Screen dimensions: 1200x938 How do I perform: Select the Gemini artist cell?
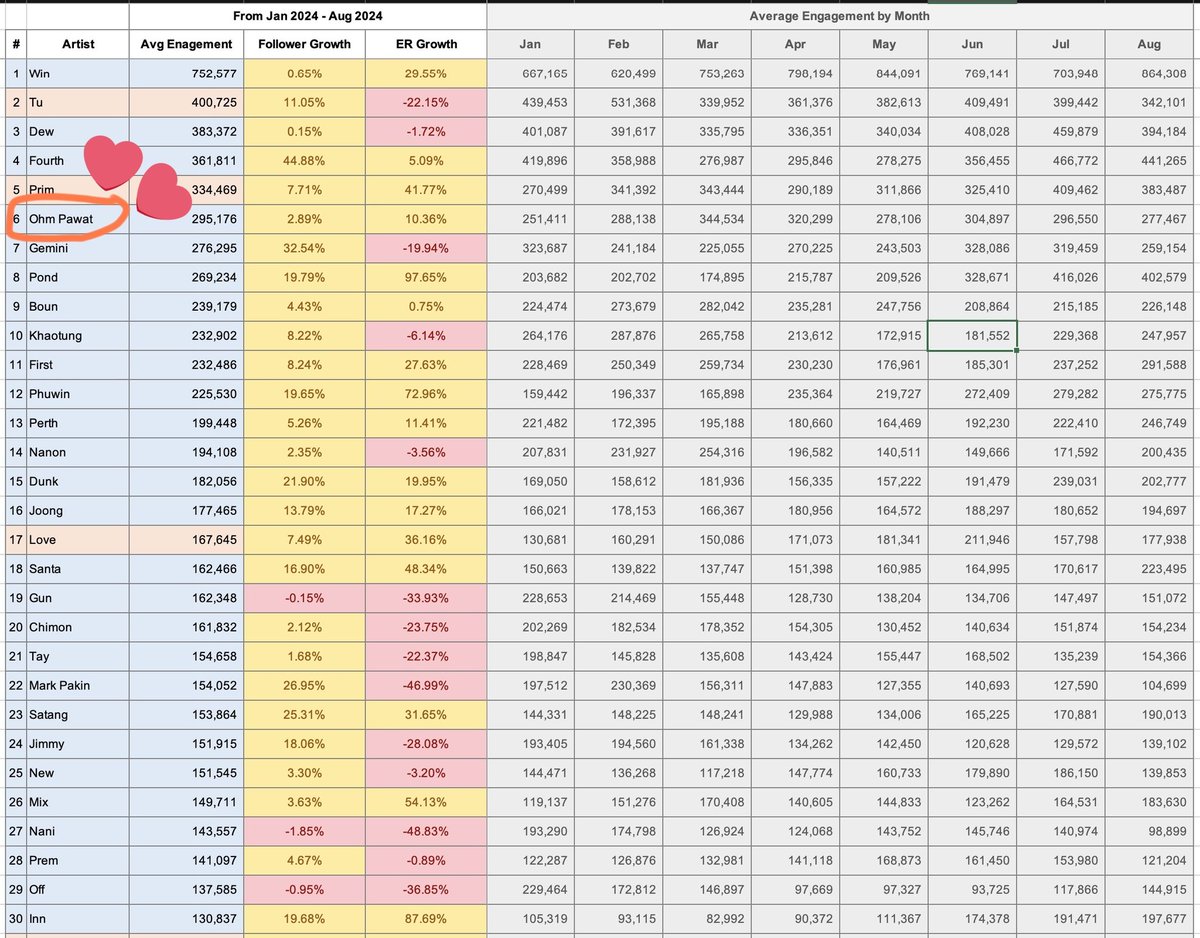pyautogui.click(x=78, y=248)
